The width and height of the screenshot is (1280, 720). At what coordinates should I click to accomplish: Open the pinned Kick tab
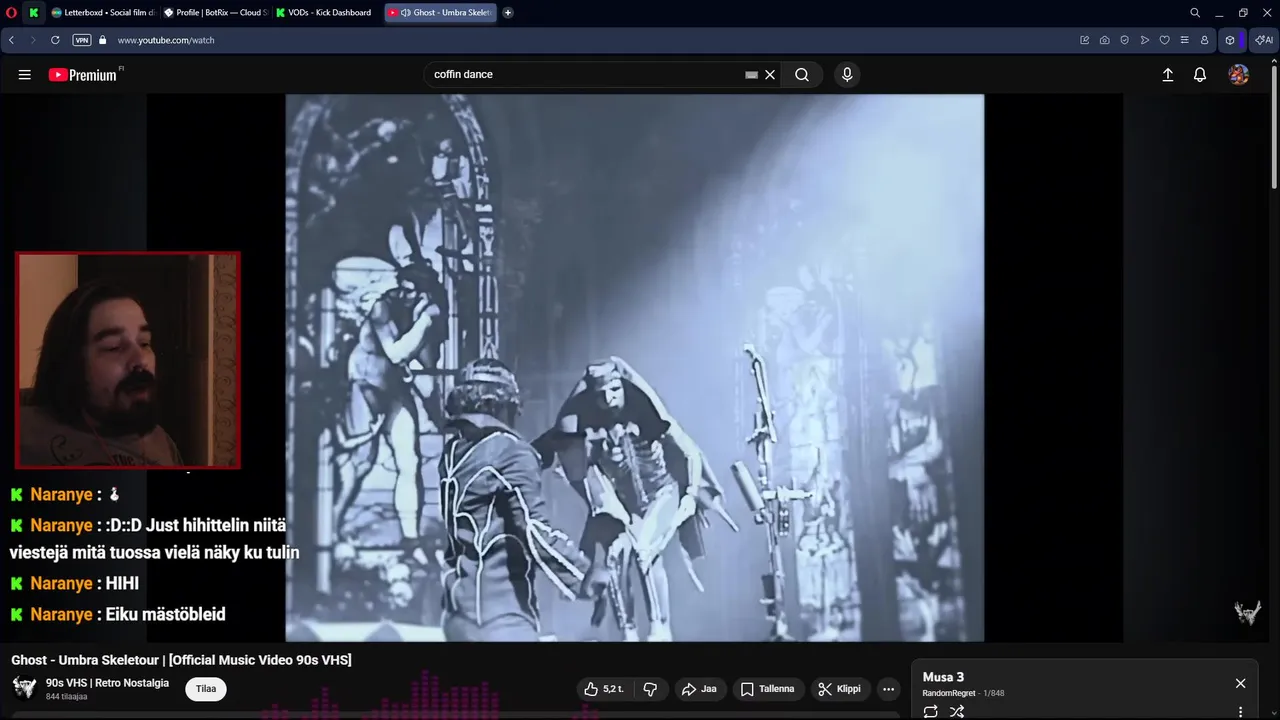34,13
